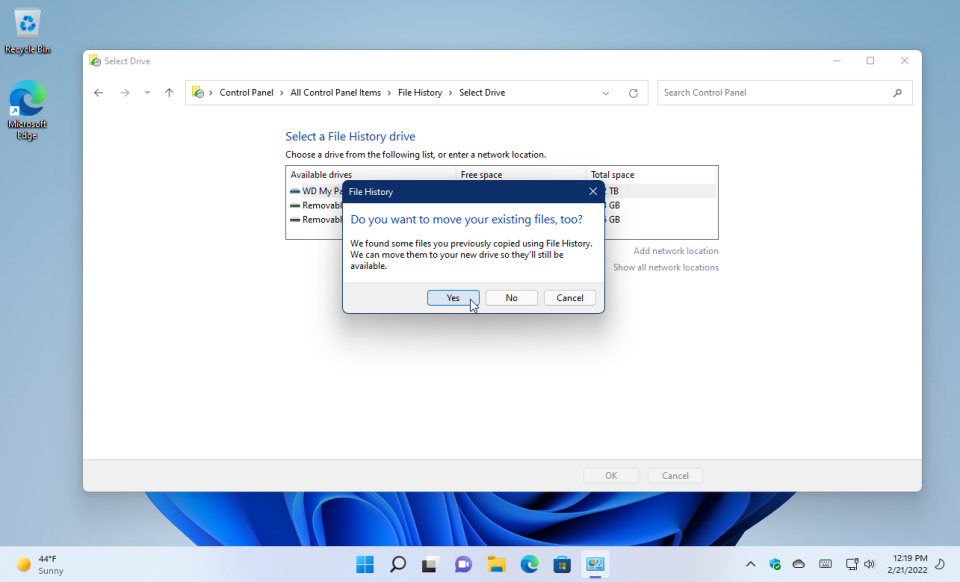Open File History in the breadcrumb path
This screenshot has height=582, width=960.
click(421, 92)
